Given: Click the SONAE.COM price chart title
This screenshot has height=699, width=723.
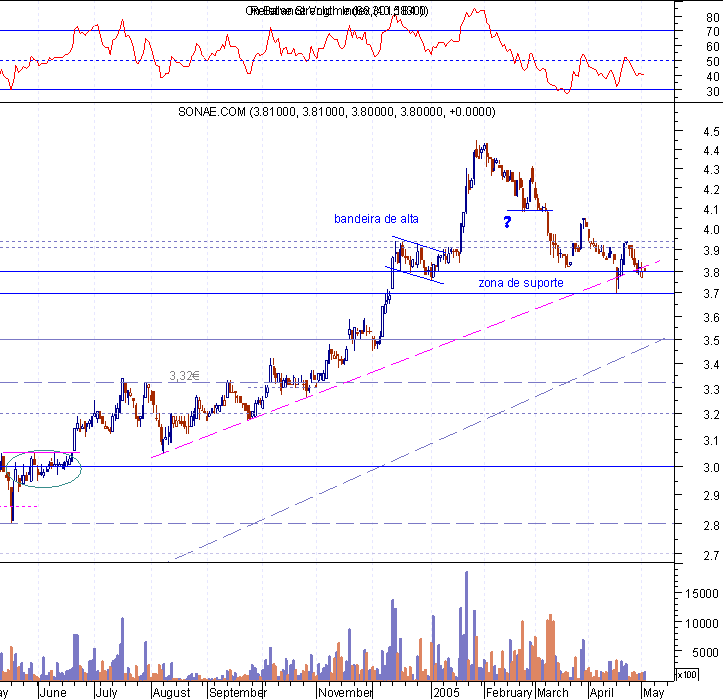Looking at the screenshot, I should point(337,112).
